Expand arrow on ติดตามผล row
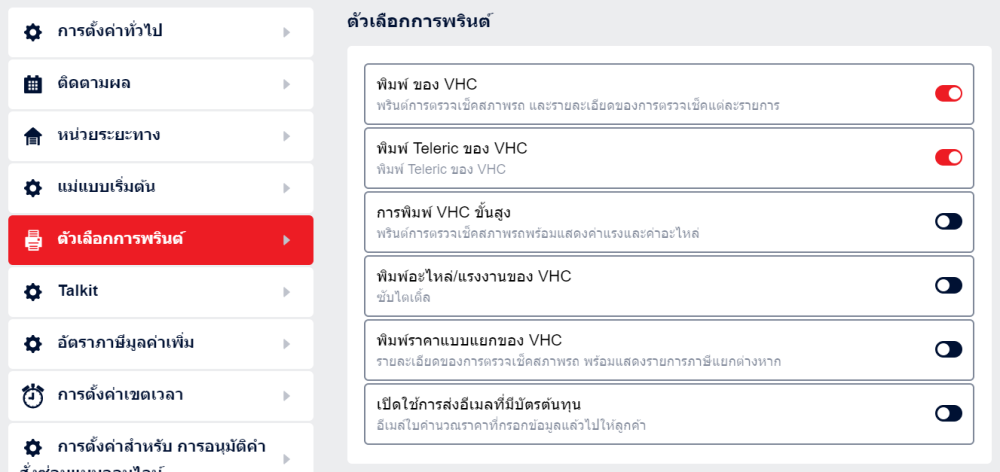 tap(286, 84)
